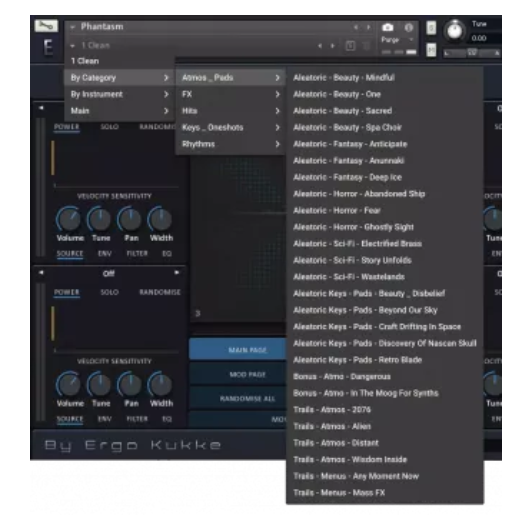Expand the By Instrument submenu
Viewport: 530px width, 516px height.
pyautogui.click(x=119, y=94)
